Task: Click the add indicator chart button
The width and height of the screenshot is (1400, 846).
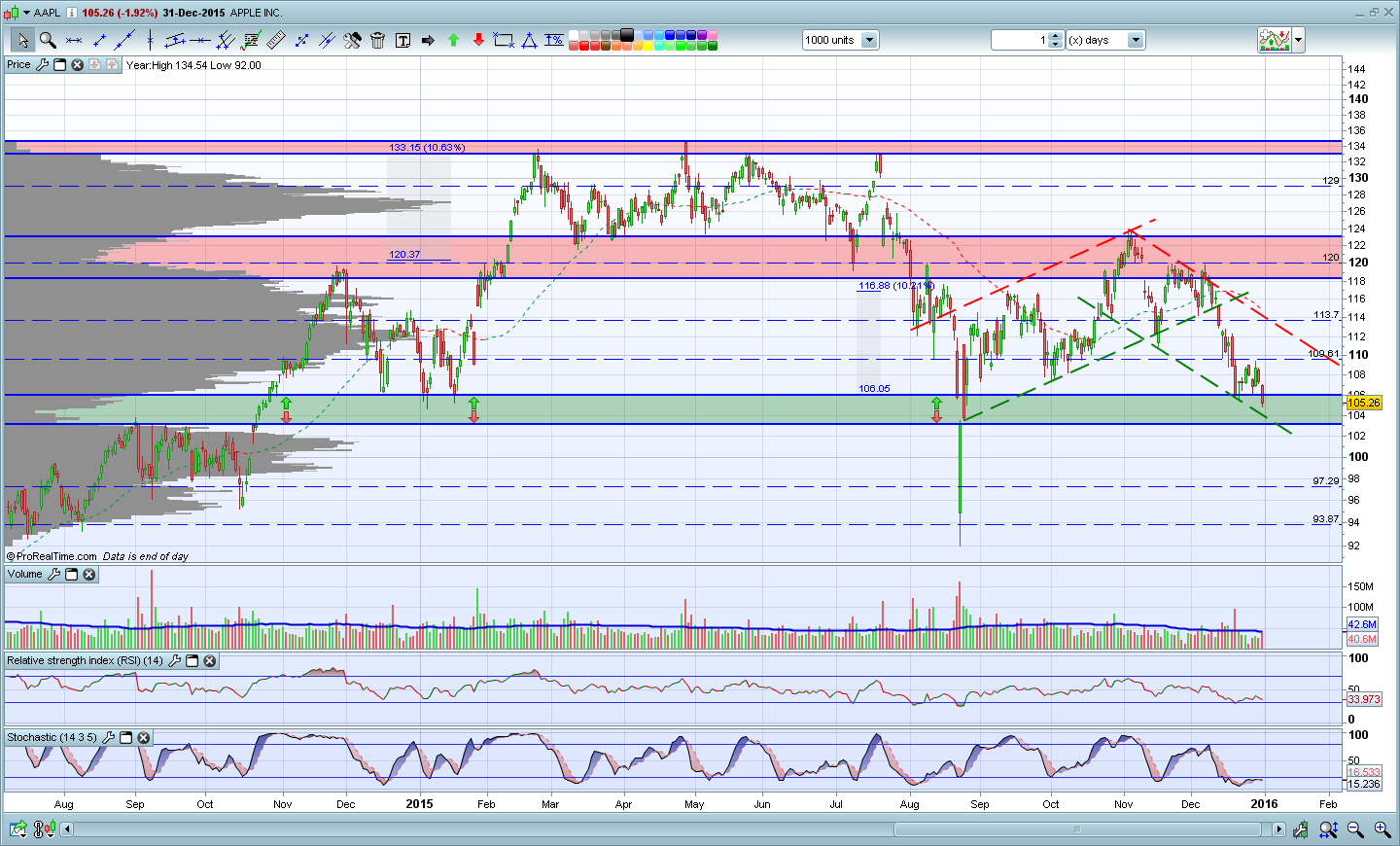Action: (1274, 40)
